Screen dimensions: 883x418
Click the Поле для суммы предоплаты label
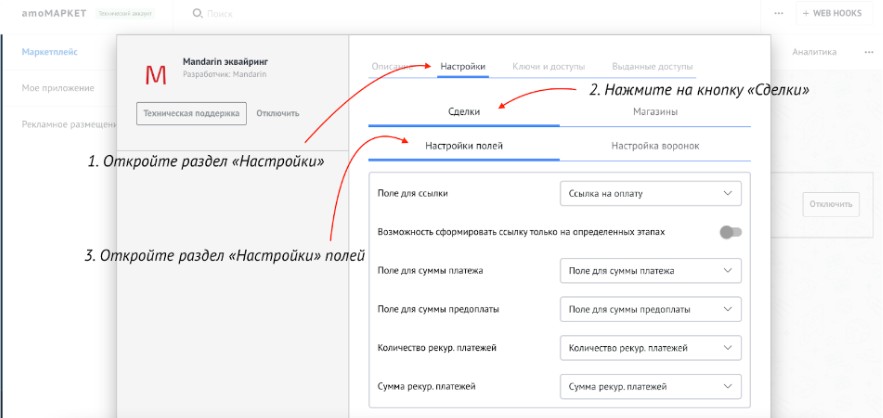[x=438, y=309]
